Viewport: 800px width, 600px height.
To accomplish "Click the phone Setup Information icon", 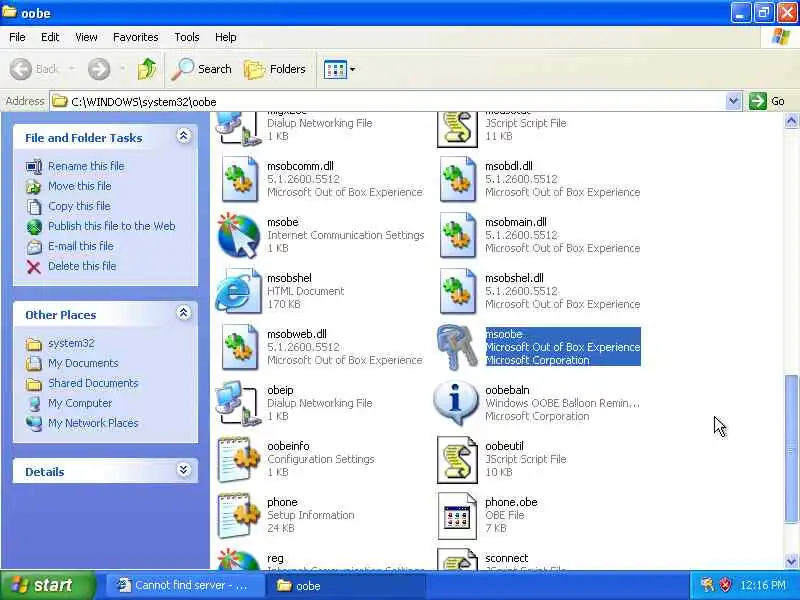I will click(x=239, y=515).
